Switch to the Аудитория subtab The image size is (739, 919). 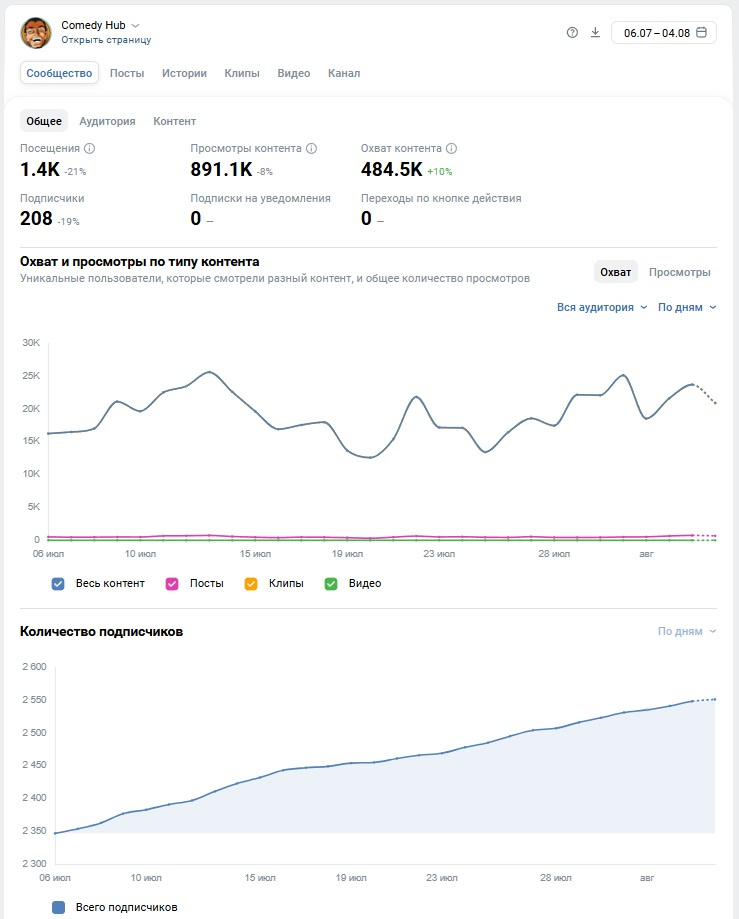click(x=107, y=121)
